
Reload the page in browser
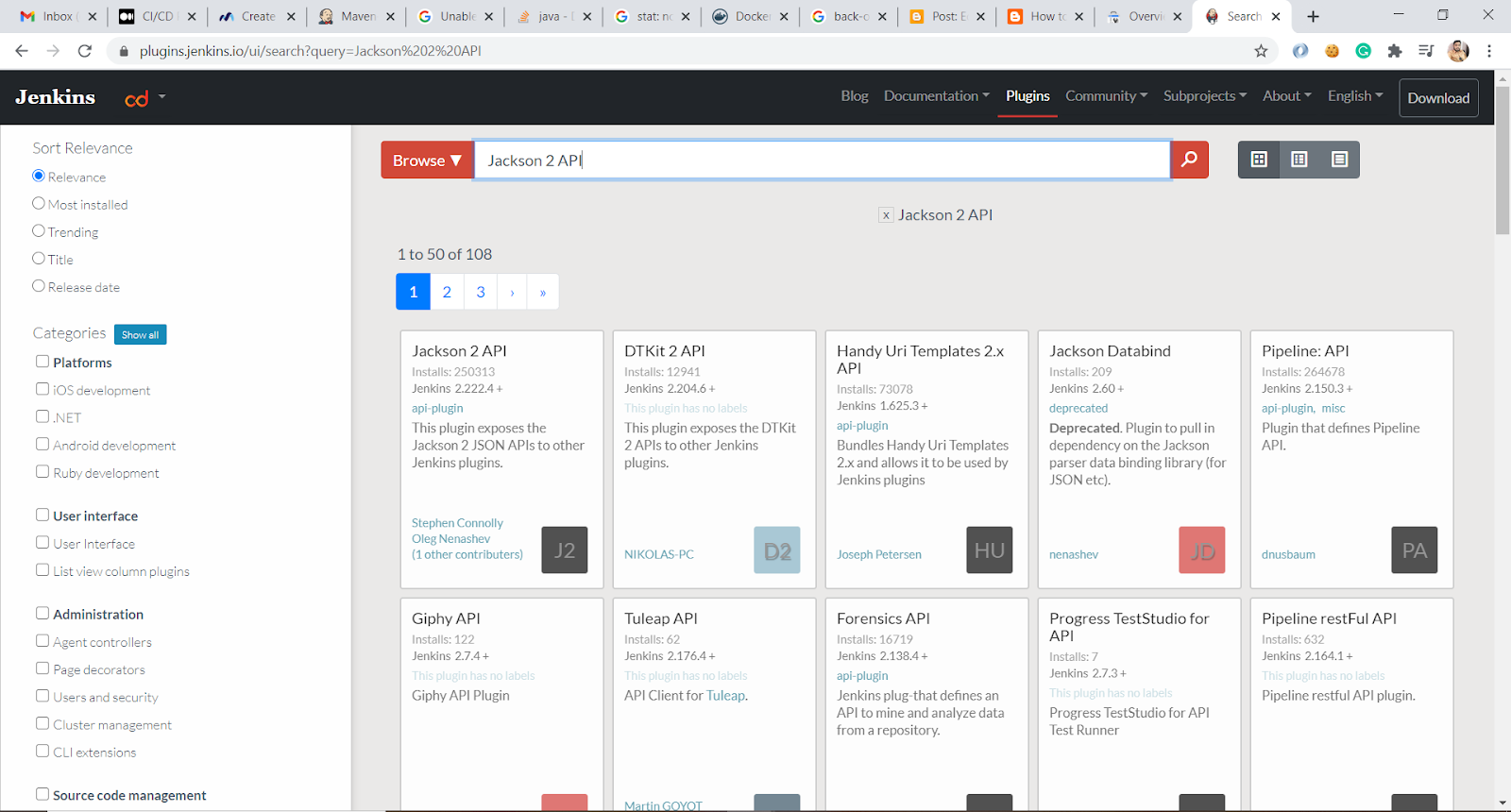pos(85,51)
